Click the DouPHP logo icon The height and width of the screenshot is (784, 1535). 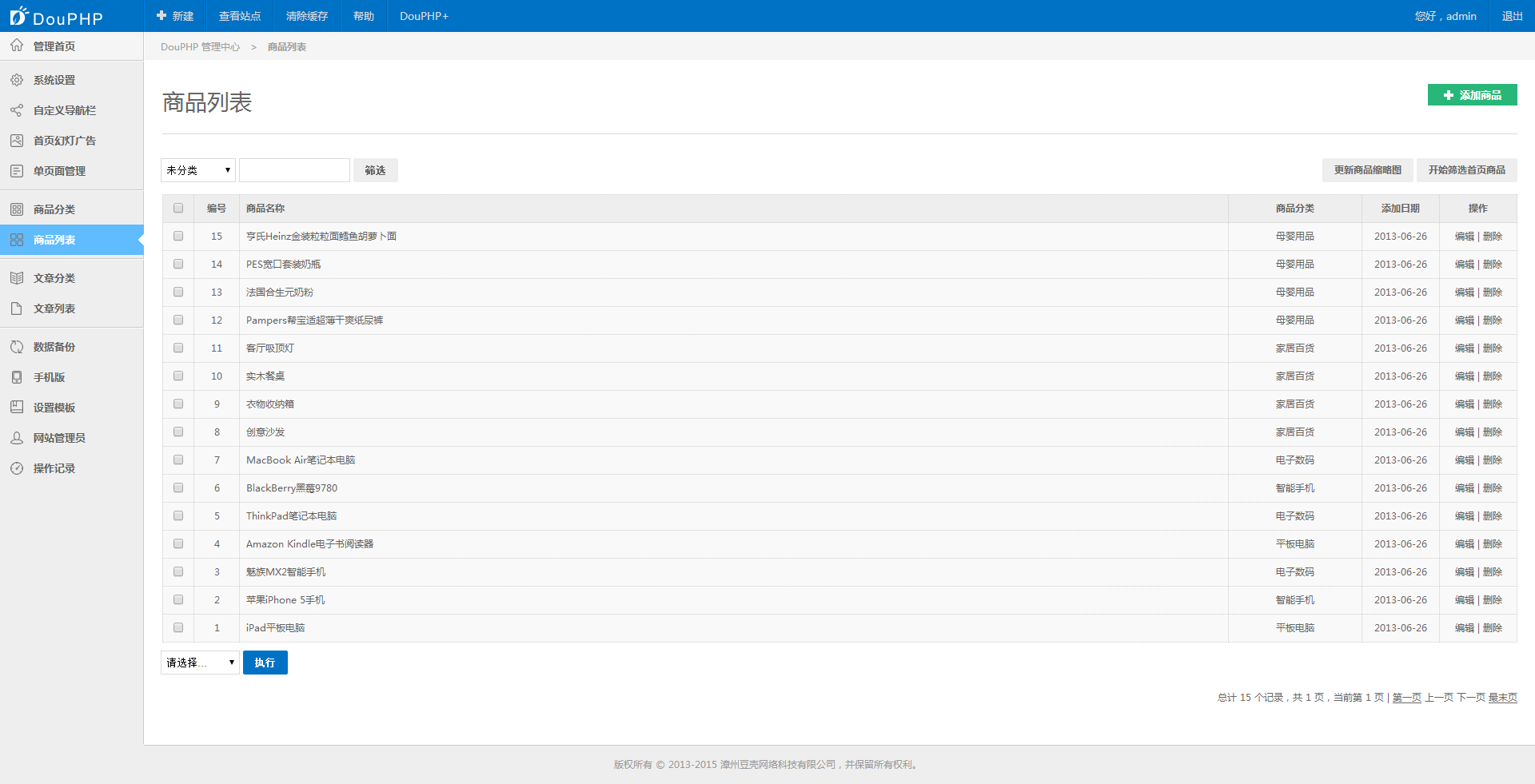point(18,16)
